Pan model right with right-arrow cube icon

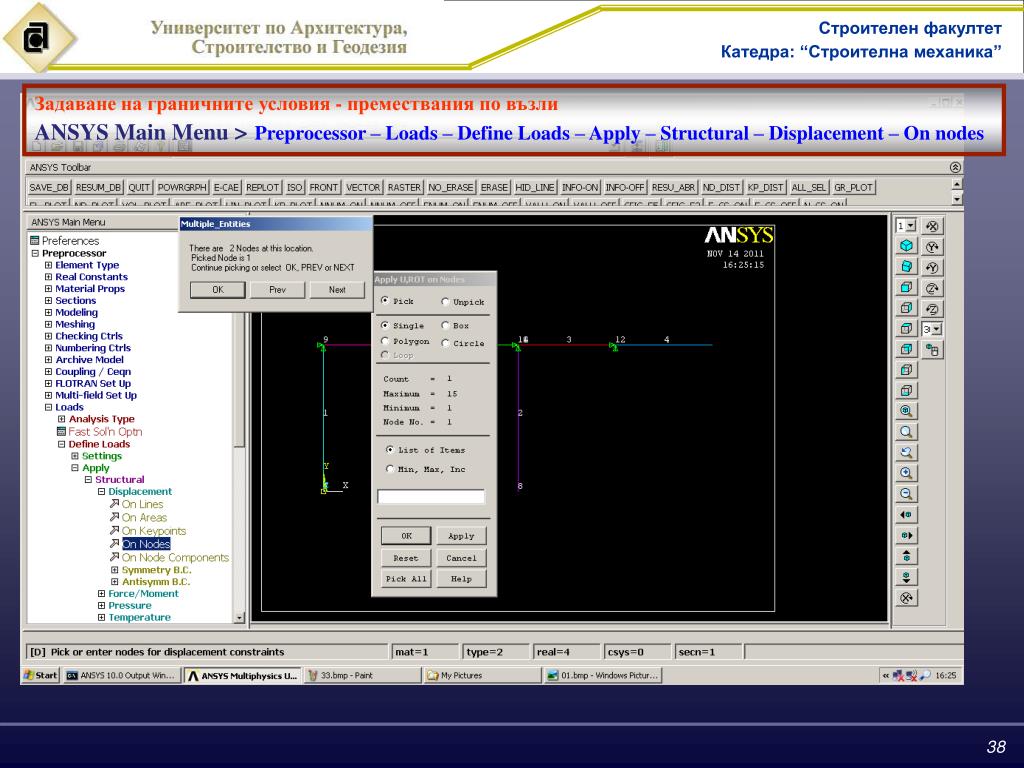(x=906, y=536)
